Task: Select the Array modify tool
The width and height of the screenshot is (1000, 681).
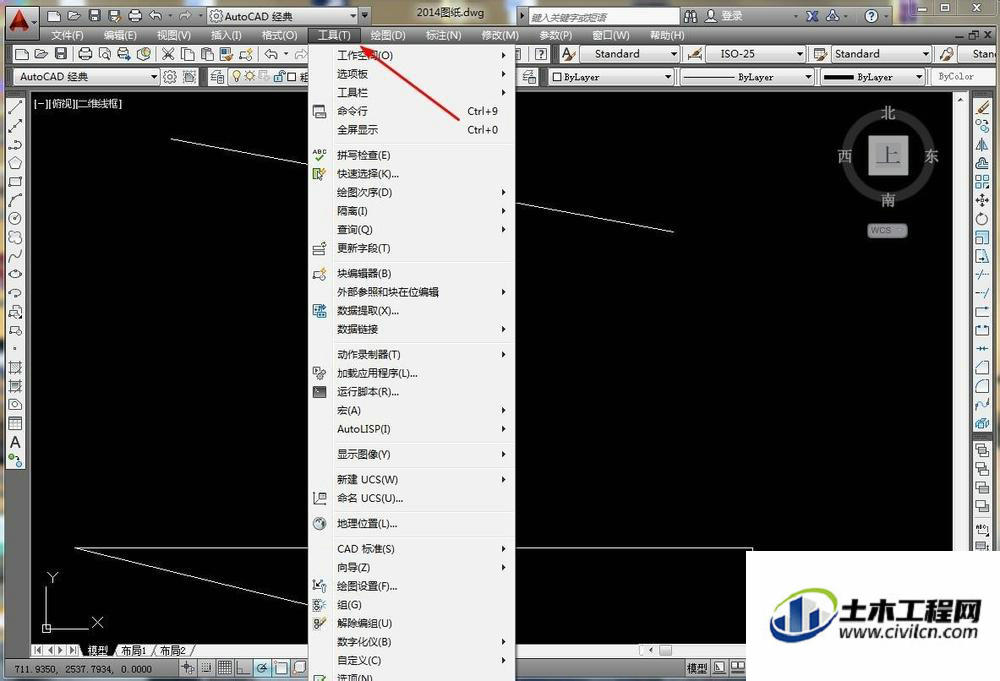Action: (x=982, y=182)
